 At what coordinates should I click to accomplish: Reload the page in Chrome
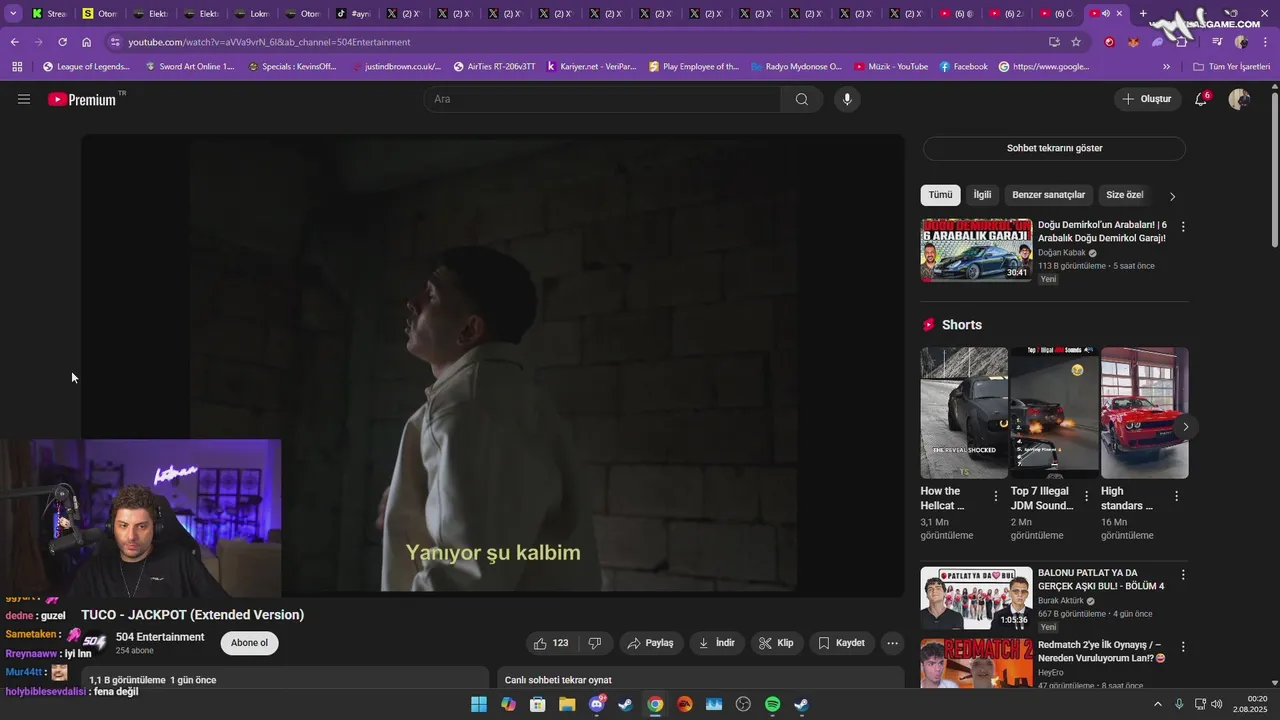click(62, 42)
